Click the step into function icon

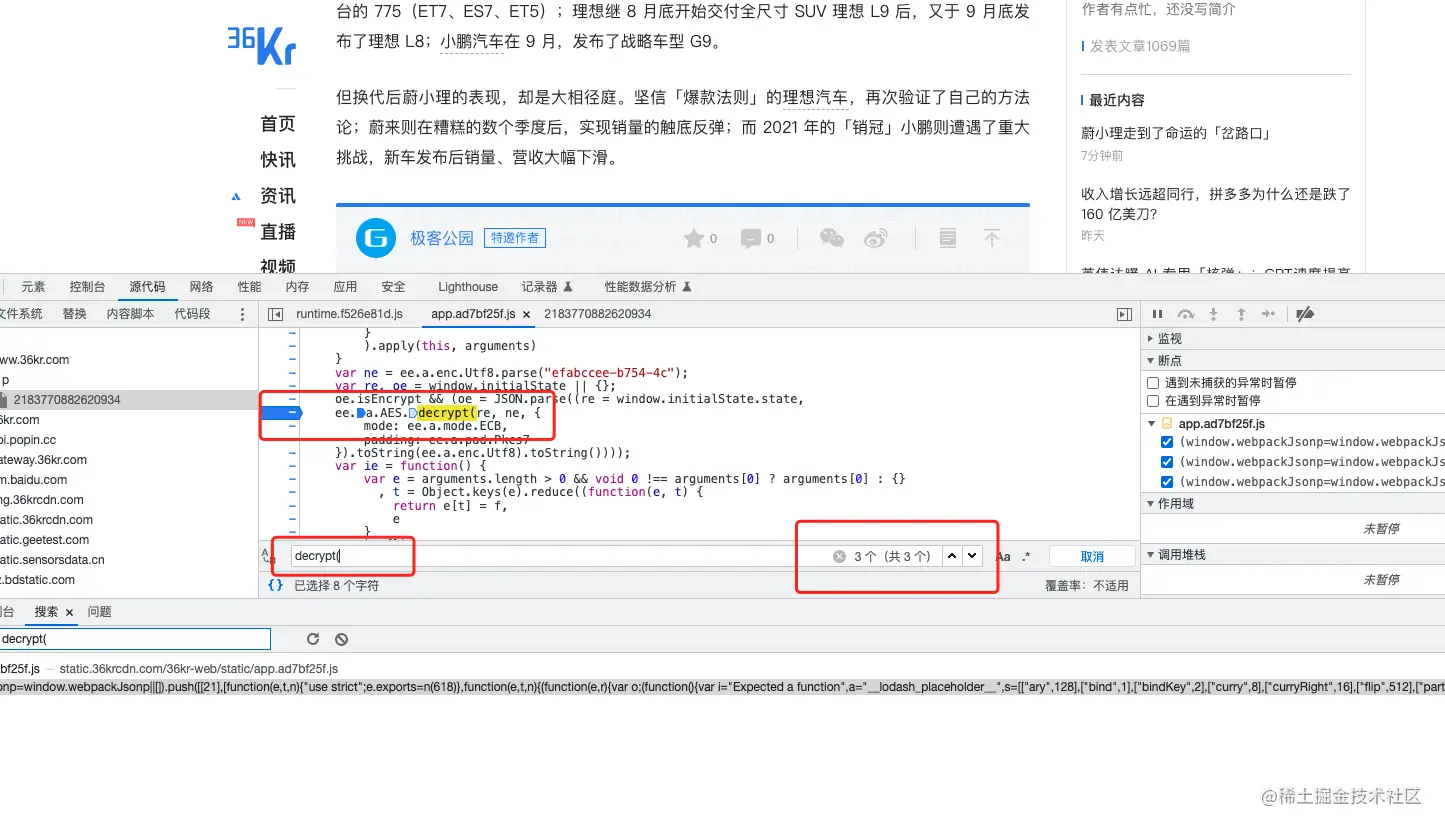point(1213,314)
